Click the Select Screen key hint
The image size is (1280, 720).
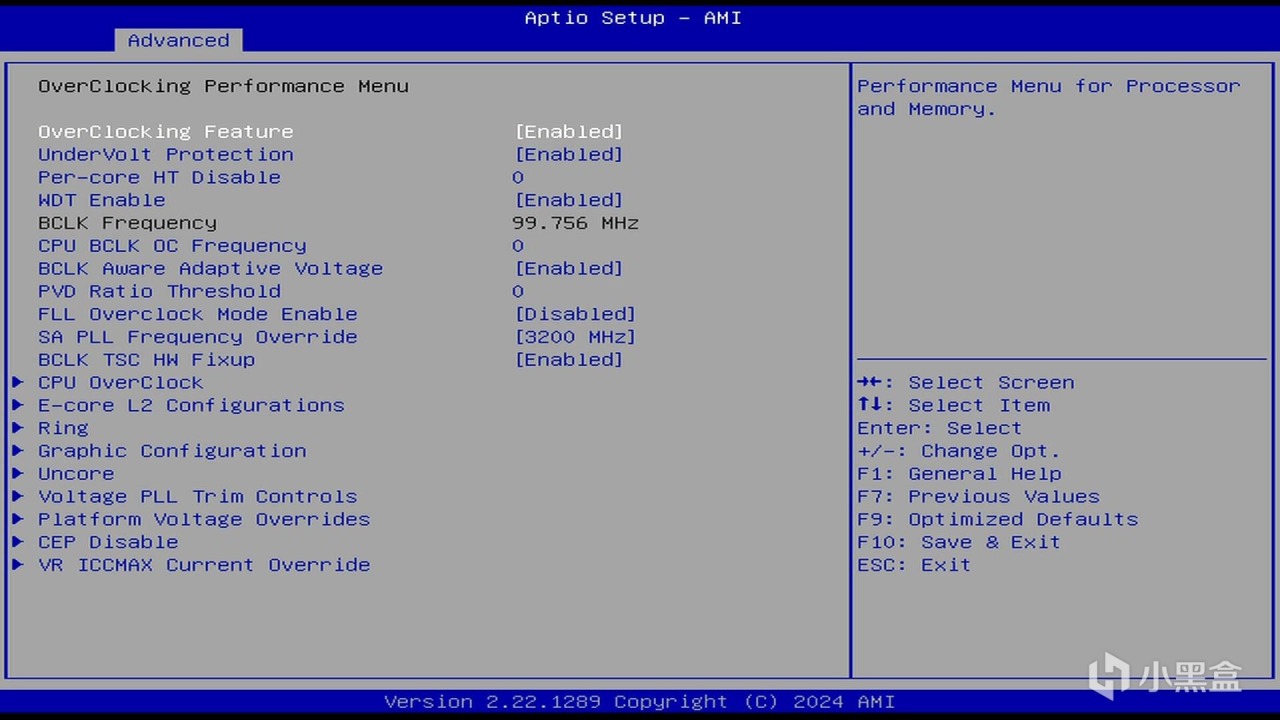(x=966, y=383)
